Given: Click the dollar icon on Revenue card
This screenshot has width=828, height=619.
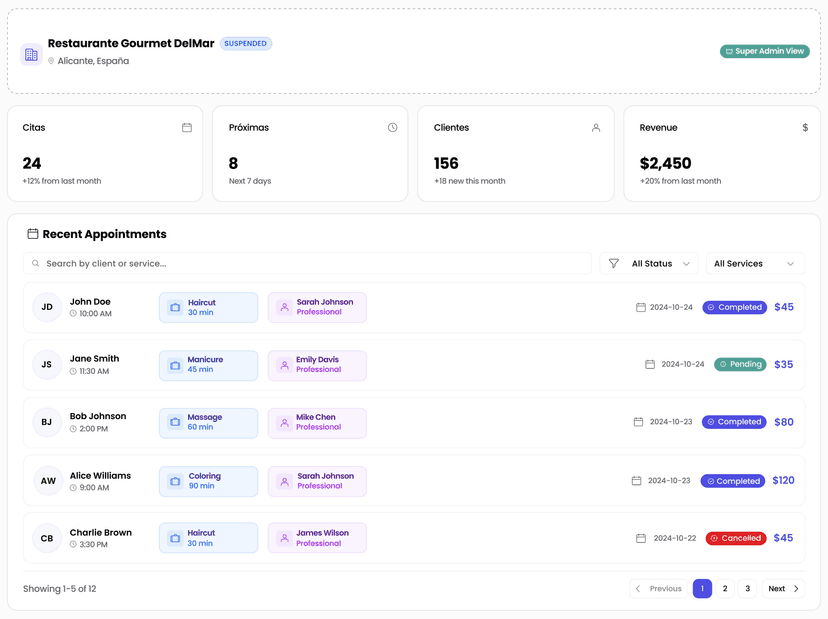Looking at the screenshot, I should 805,128.
